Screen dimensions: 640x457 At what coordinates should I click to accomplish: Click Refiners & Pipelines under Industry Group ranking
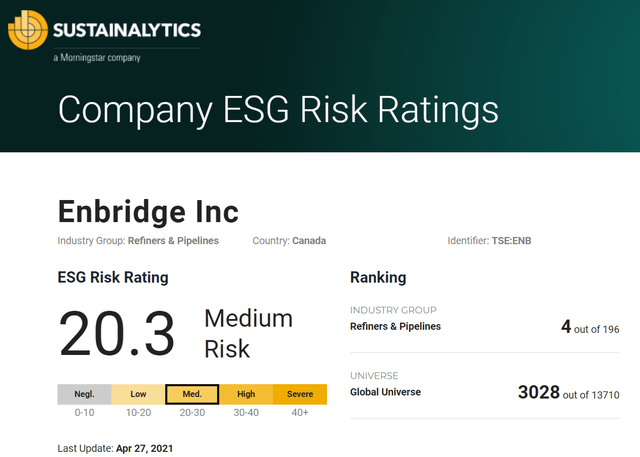(395, 326)
